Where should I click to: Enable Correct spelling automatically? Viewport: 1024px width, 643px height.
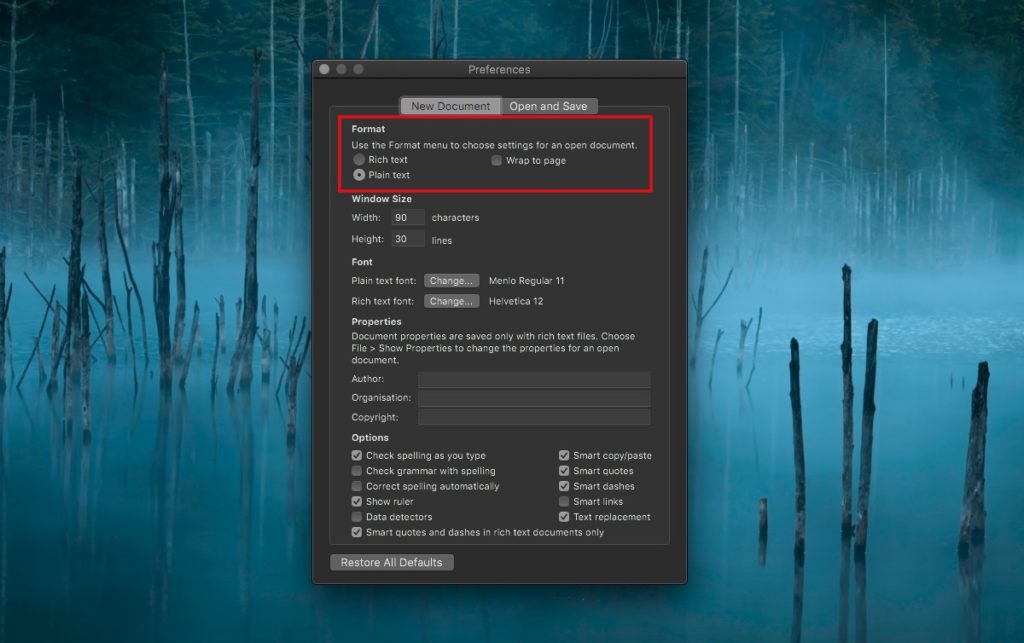(x=357, y=486)
